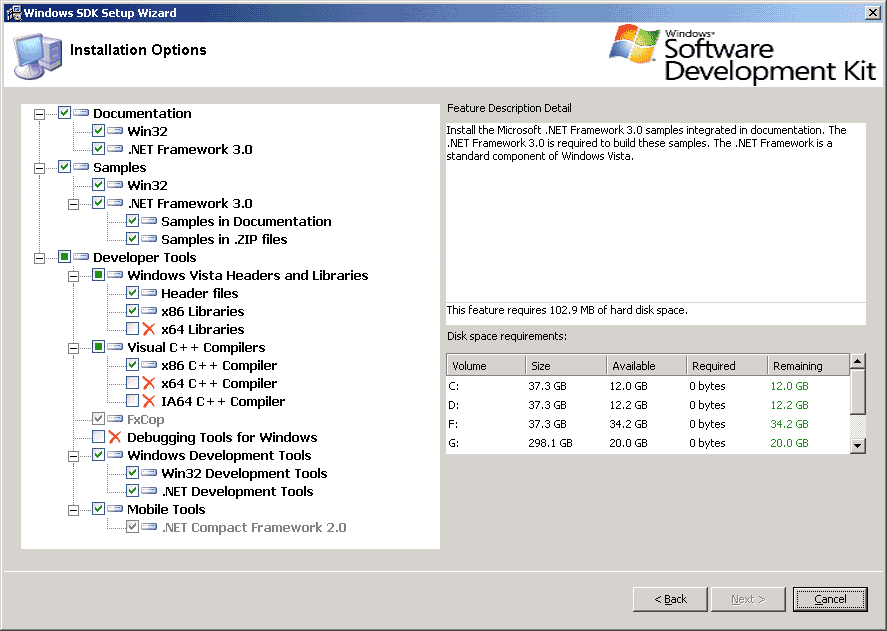
Task: Enable the Debugging Tools for Windows checkbox
Action: [98, 437]
